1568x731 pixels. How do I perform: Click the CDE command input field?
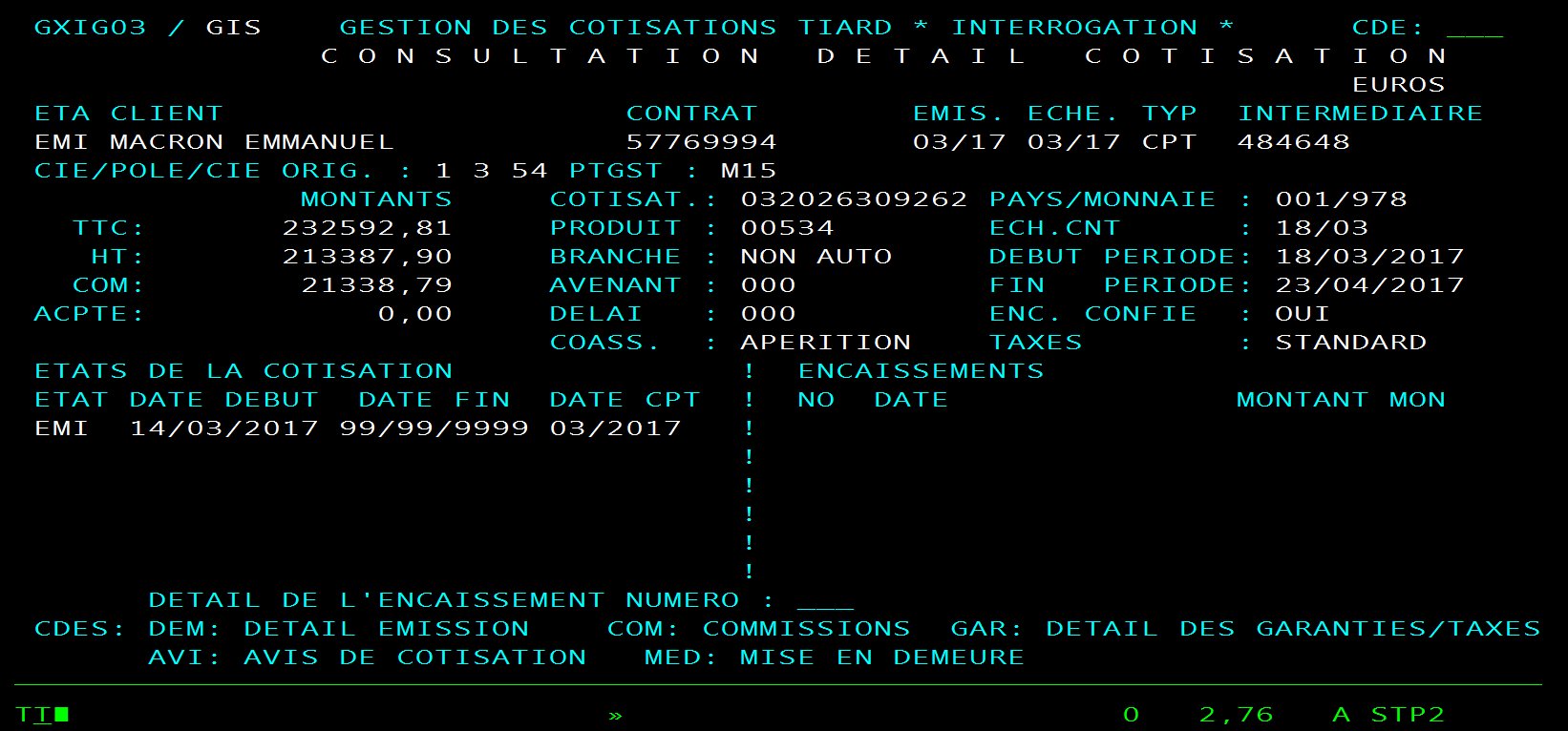1474,29
